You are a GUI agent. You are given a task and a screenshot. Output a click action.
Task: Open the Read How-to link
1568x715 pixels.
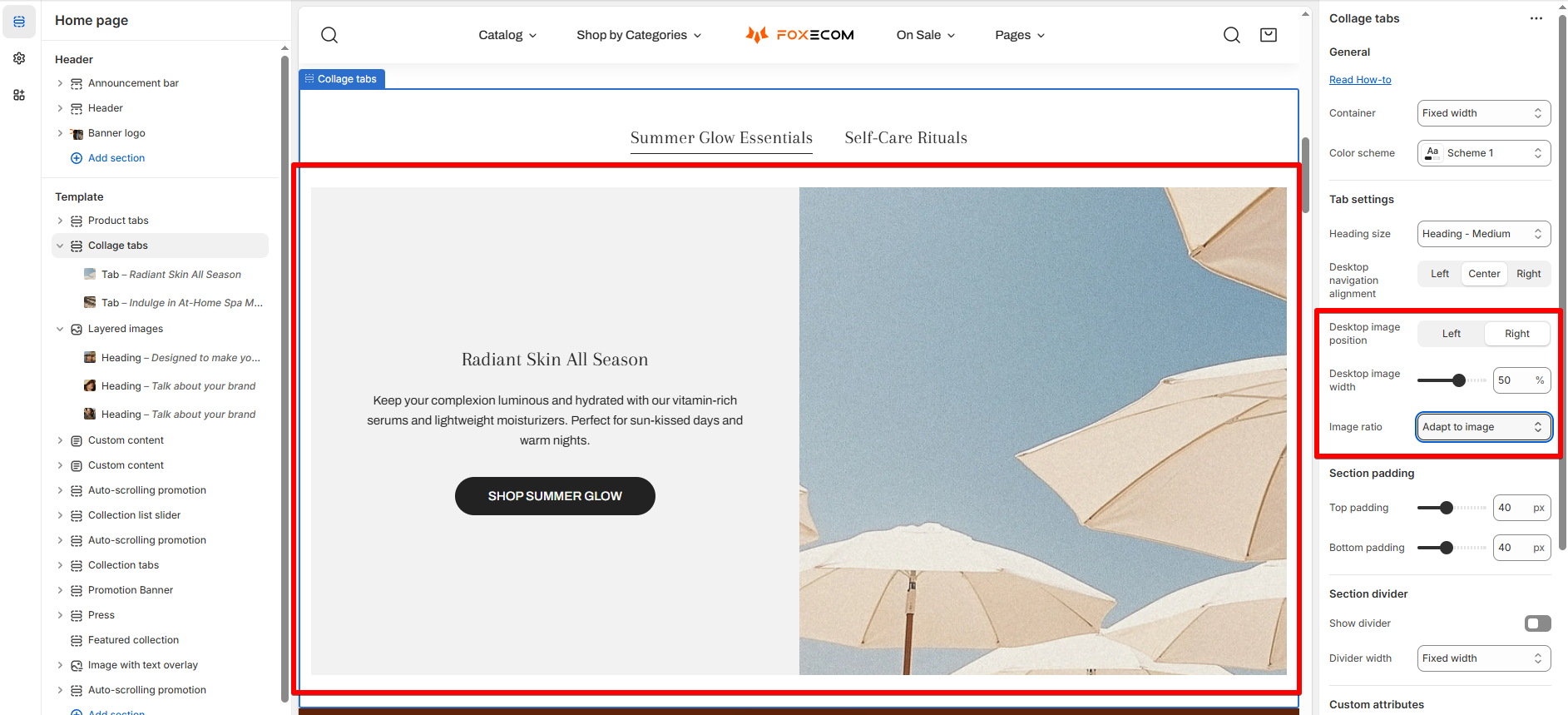(x=1360, y=80)
